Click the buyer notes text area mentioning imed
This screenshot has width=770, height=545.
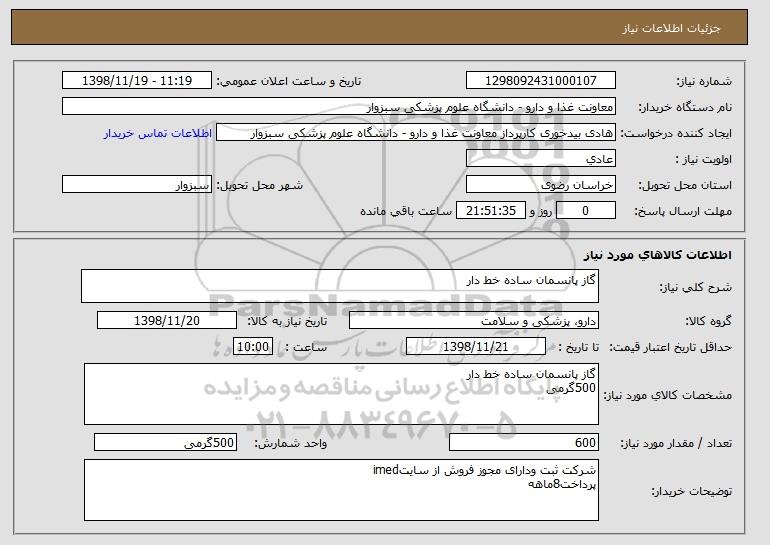341,490
